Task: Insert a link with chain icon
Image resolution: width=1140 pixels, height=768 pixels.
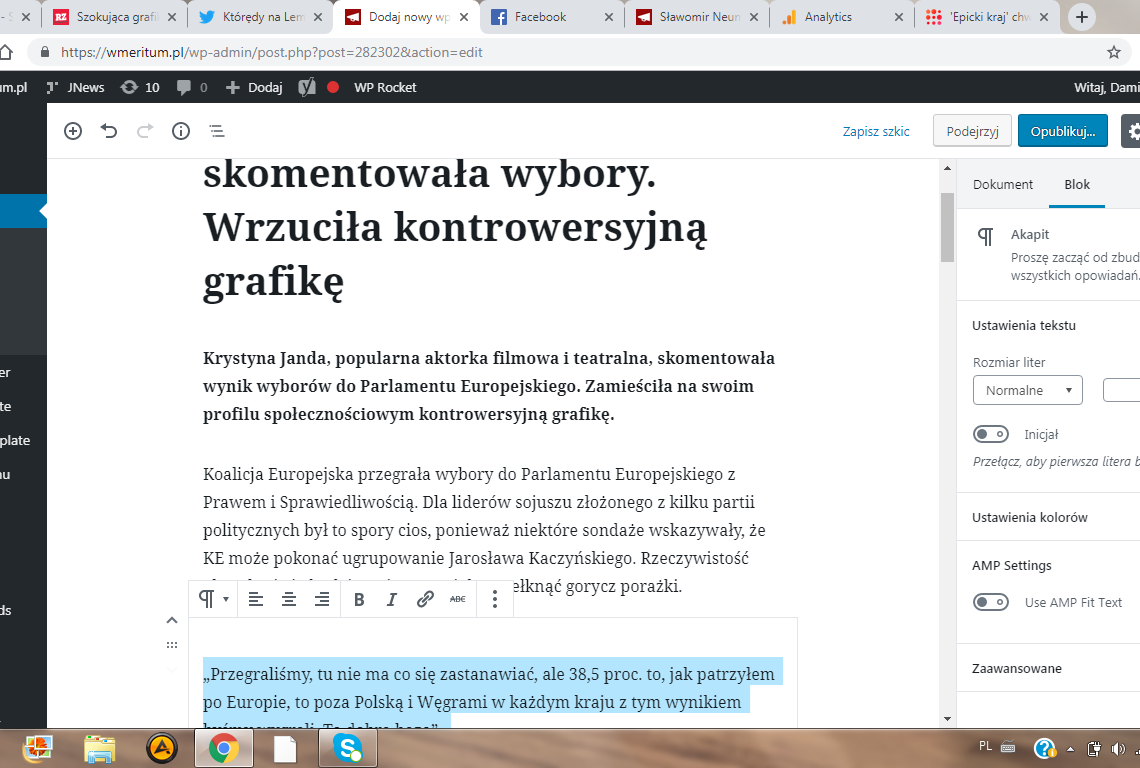Action: [x=425, y=599]
